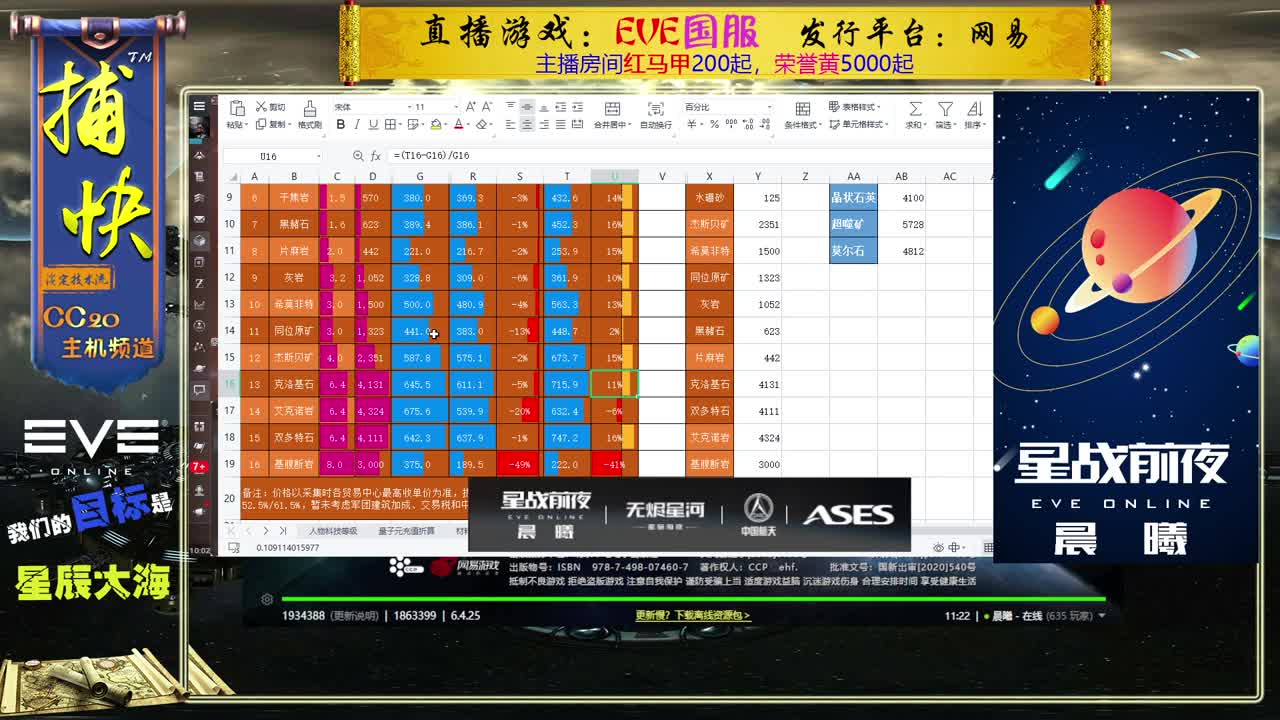Jump to last sheet tab arrow
Screen dimensions: 1280x720
click(283, 531)
